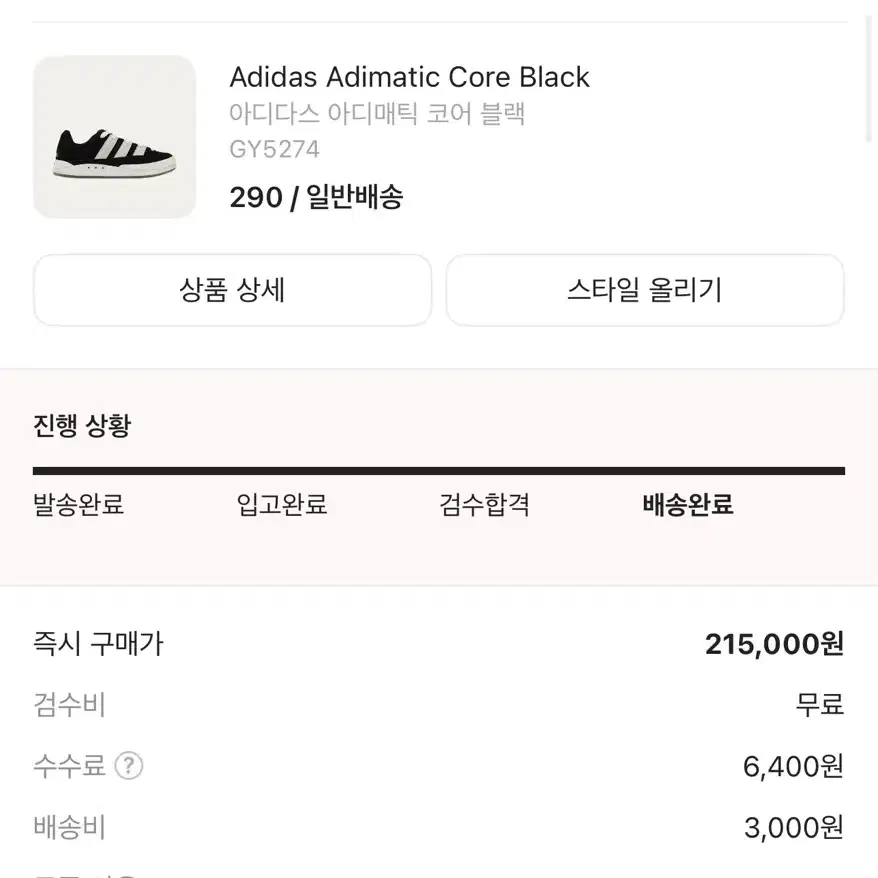Select the size label 290 / 일반배송

pyautogui.click(x=317, y=198)
